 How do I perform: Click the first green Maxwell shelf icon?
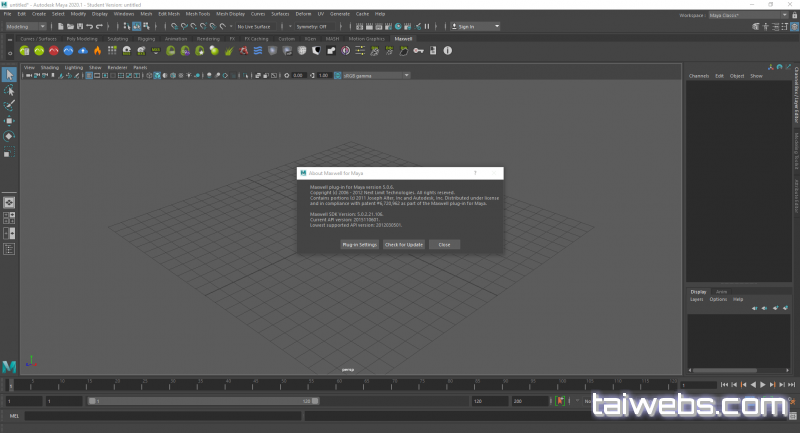pos(23,49)
